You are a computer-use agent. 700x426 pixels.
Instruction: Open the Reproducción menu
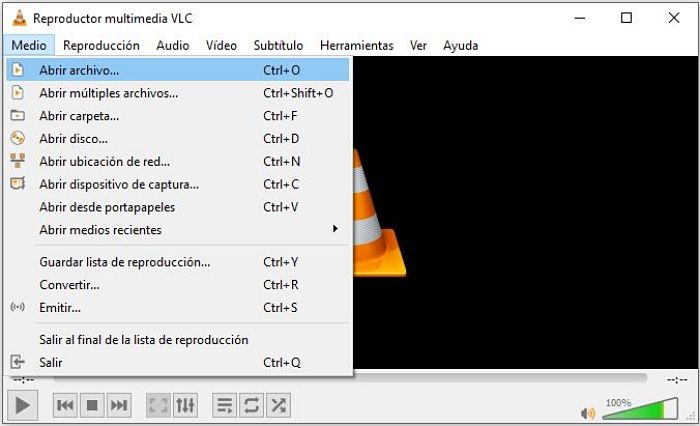tap(101, 46)
